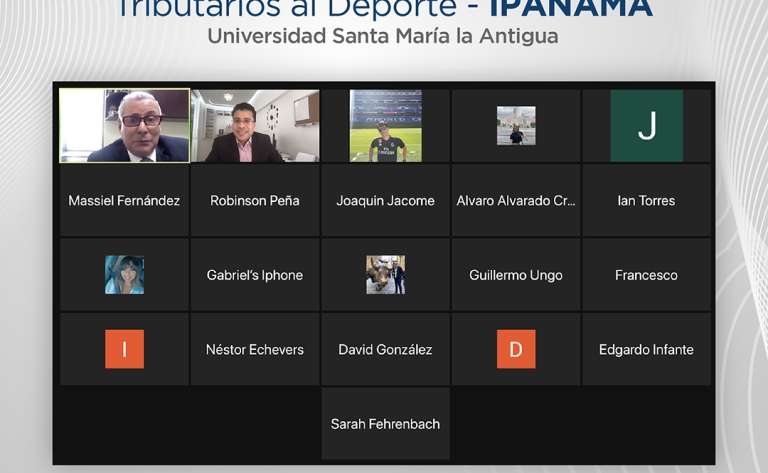Select the Néstor Echevers tile
This screenshot has width=768, height=473.
coord(255,349)
